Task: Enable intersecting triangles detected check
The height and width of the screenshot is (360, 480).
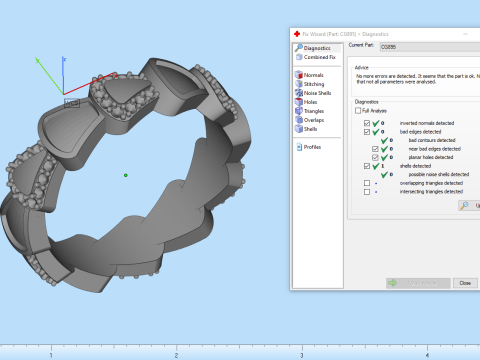Action: (x=367, y=192)
